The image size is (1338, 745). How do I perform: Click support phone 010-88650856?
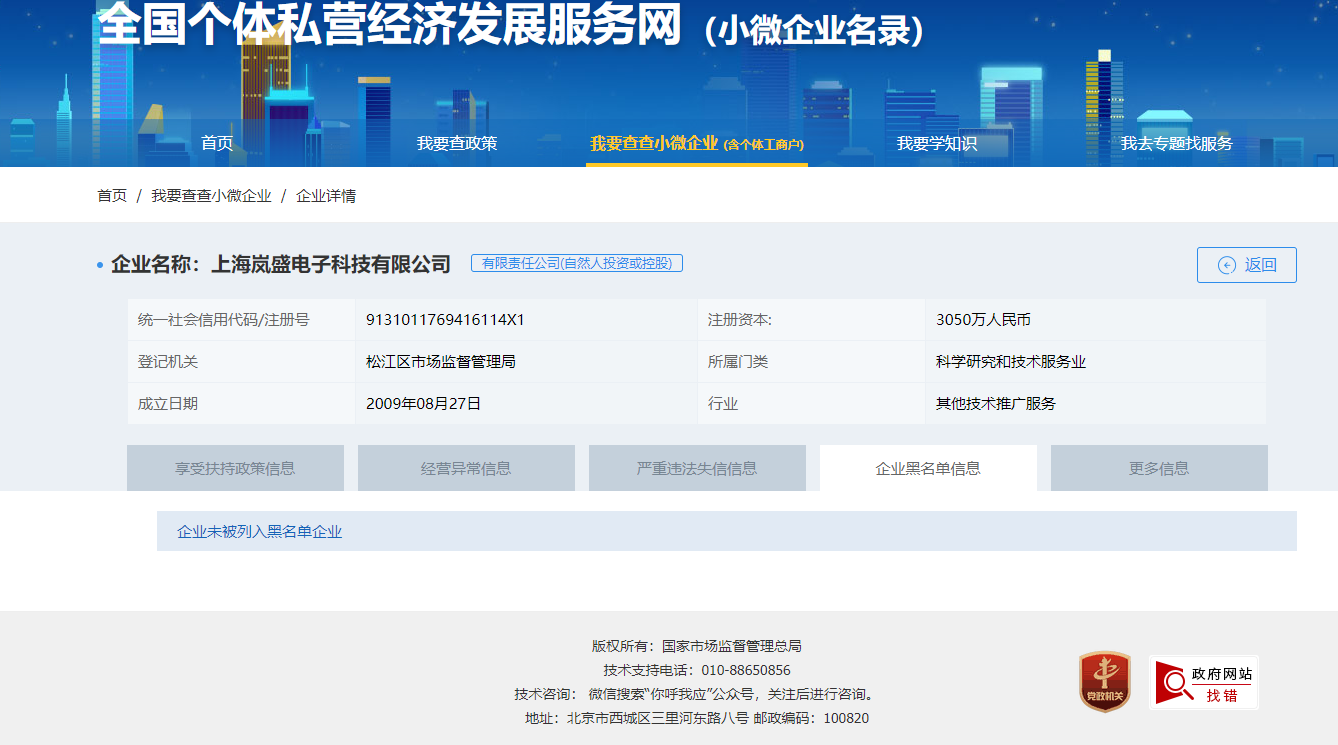[x=746, y=670]
